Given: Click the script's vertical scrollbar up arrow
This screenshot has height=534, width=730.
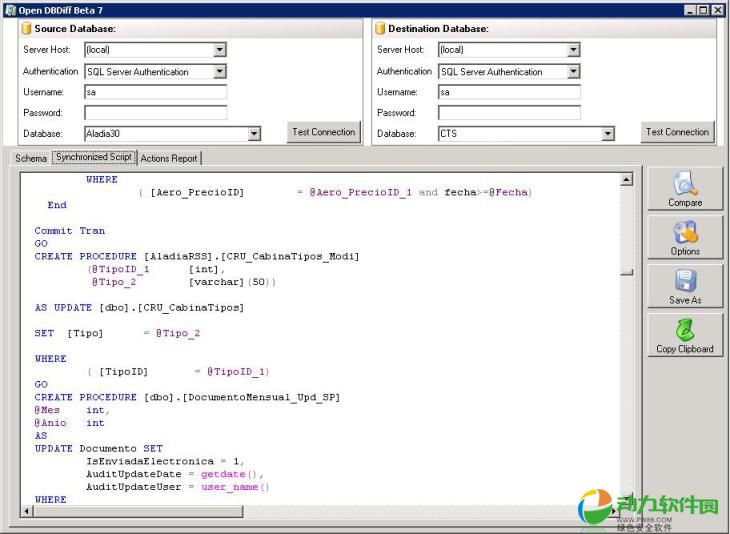Looking at the screenshot, I should [627, 180].
